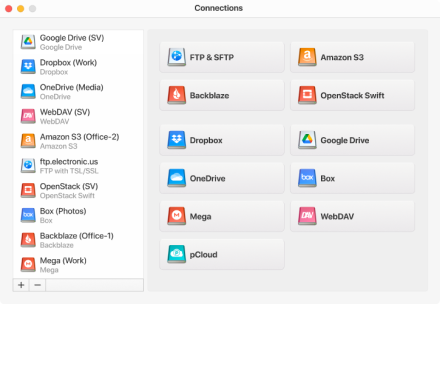
Task: Choose FTP & SFTP connection type label
Action: point(212,57)
